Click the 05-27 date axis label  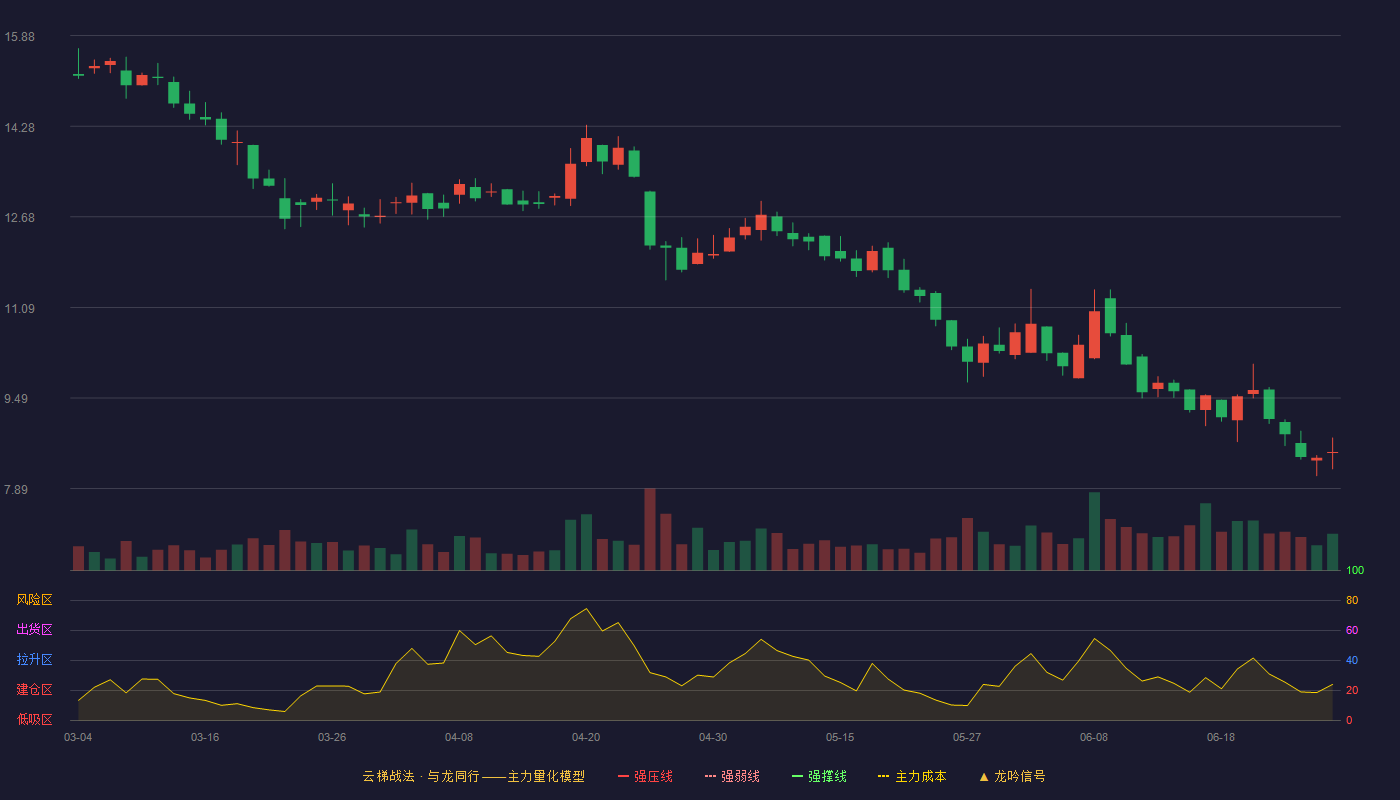click(x=967, y=737)
